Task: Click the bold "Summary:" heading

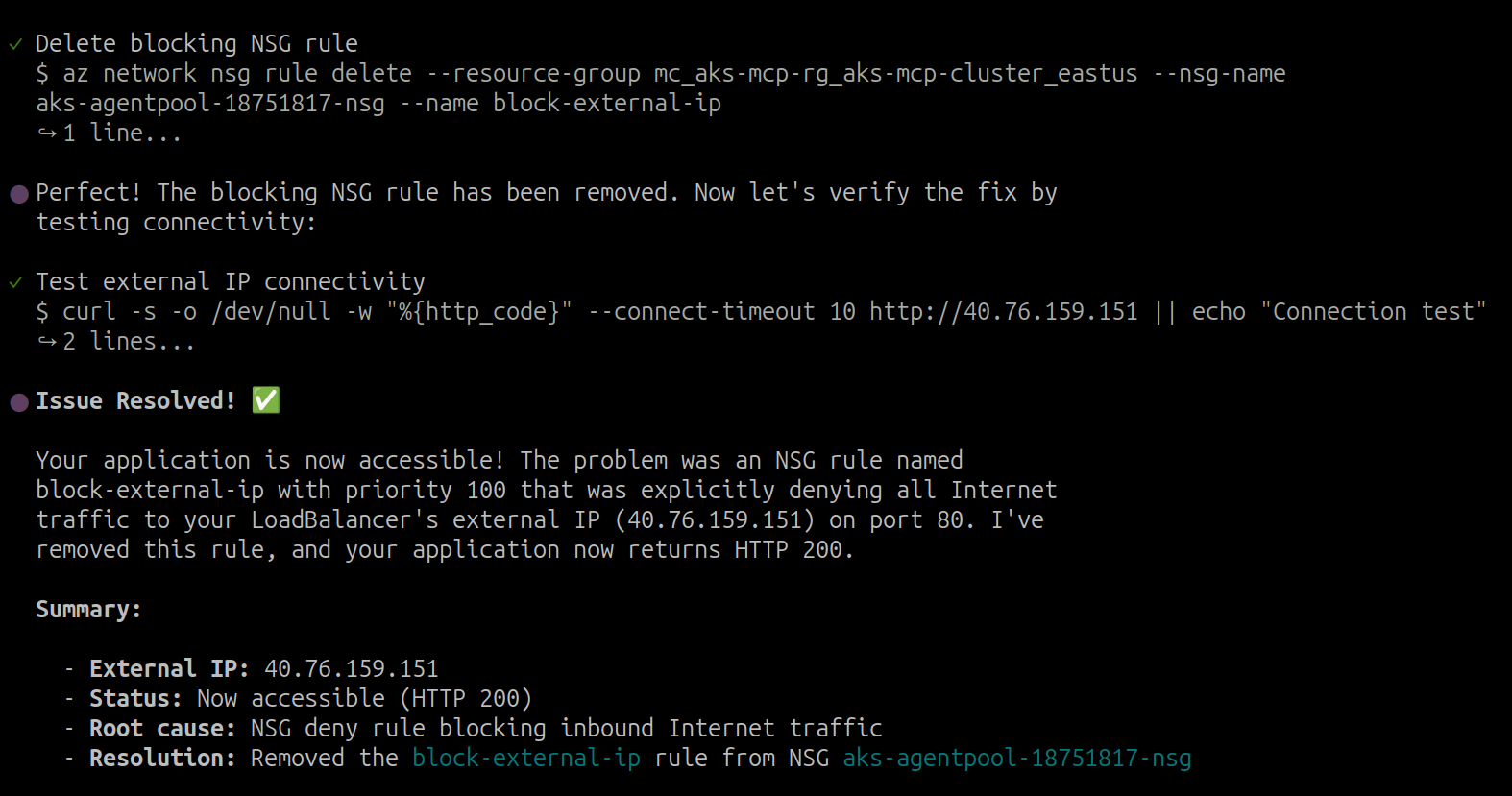Action: click(x=88, y=610)
